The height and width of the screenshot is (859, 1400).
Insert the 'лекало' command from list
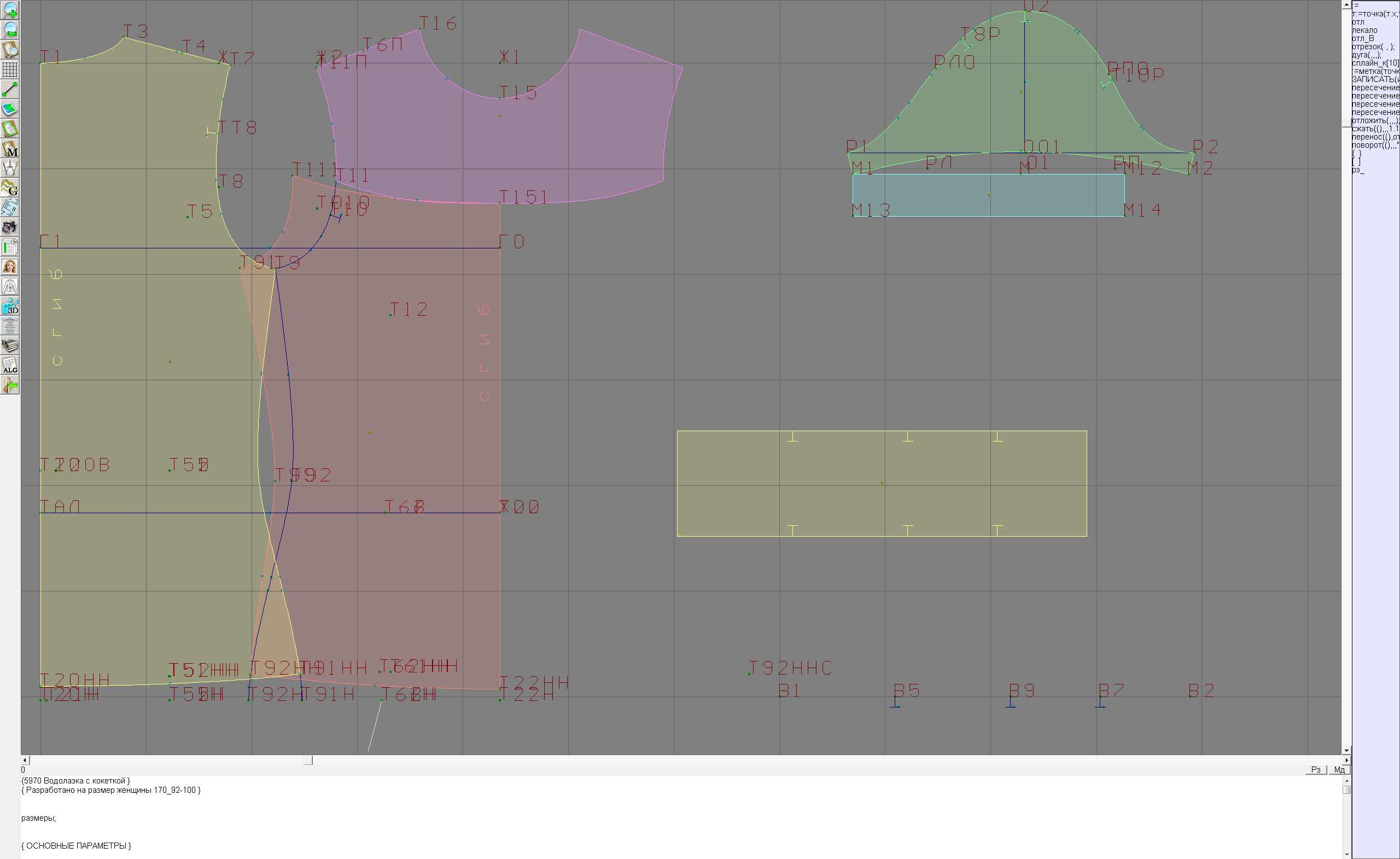tap(1364, 30)
